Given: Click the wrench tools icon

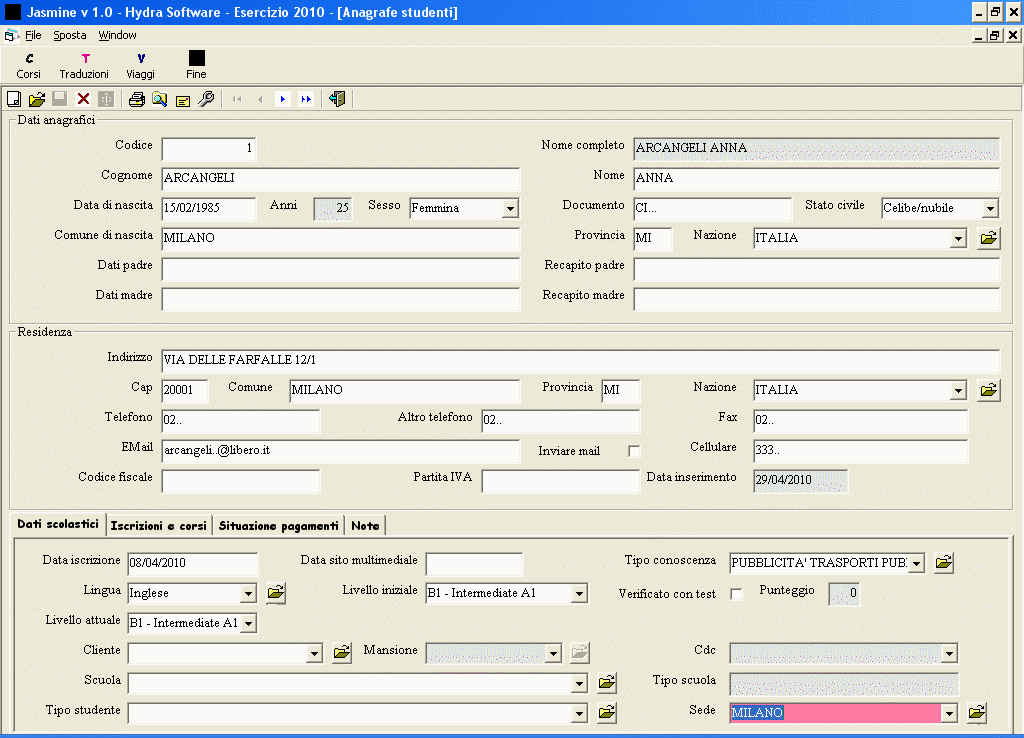Looking at the screenshot, I should (206, 99).
